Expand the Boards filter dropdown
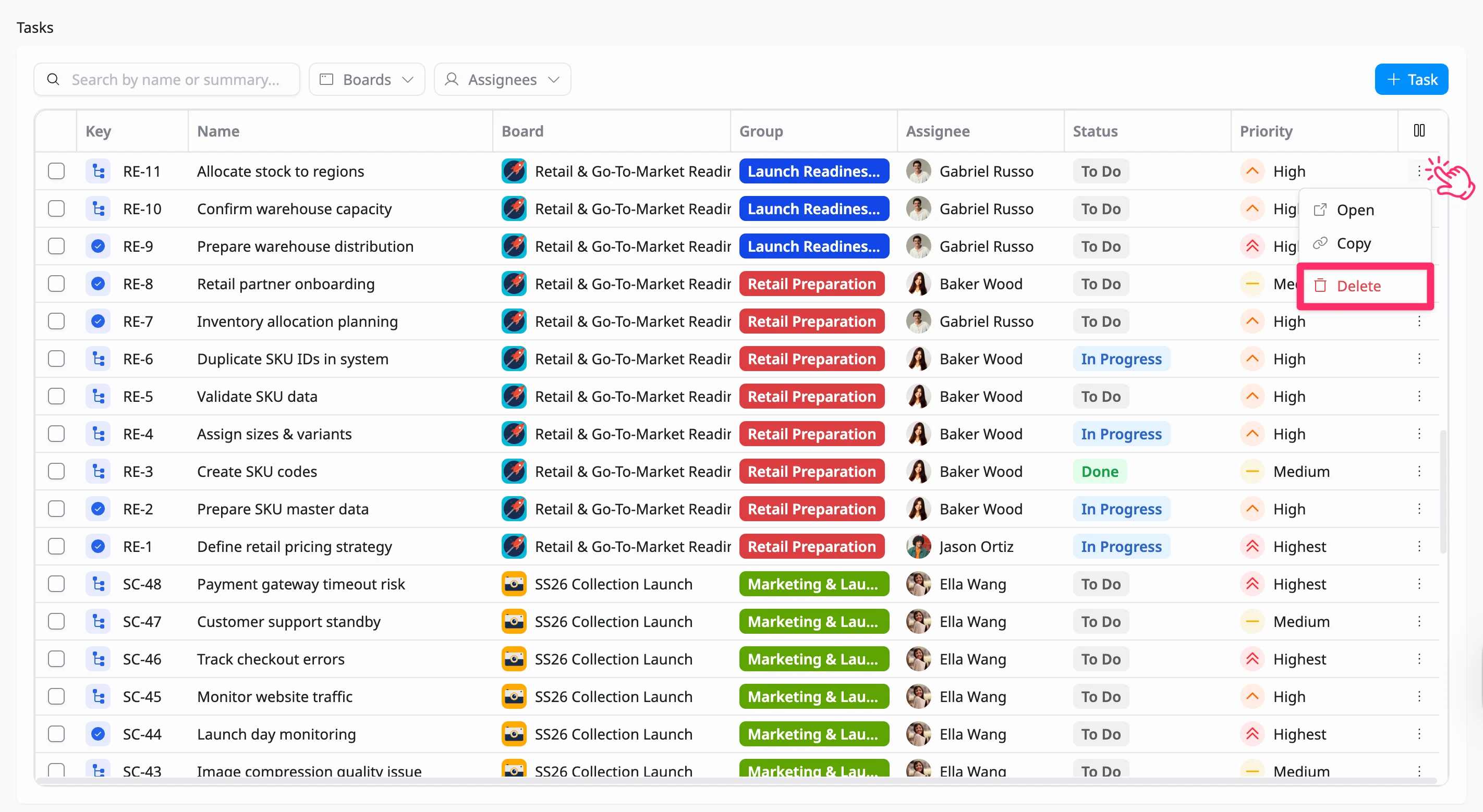The width and height of the screenshot is (1483, 812). [x=367, y=79]
